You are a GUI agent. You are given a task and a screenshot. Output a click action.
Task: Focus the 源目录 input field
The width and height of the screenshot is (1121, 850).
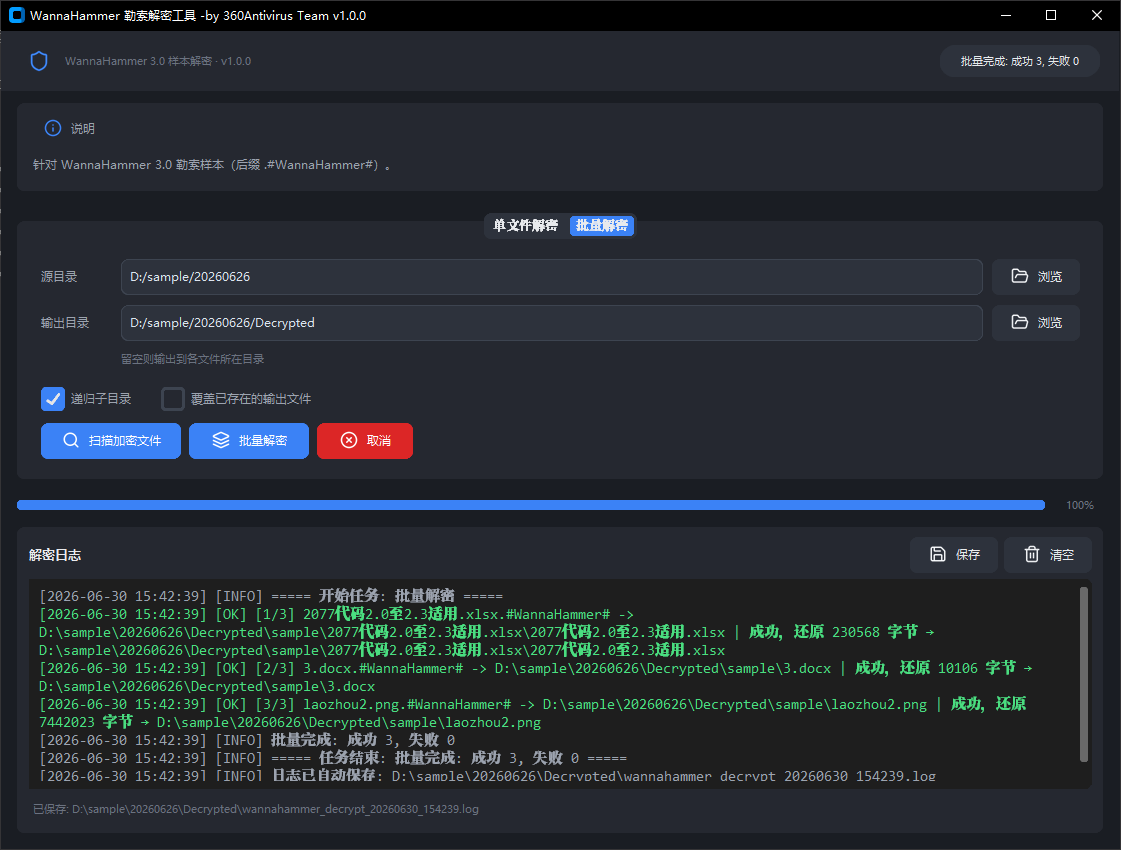click(551, 277)
